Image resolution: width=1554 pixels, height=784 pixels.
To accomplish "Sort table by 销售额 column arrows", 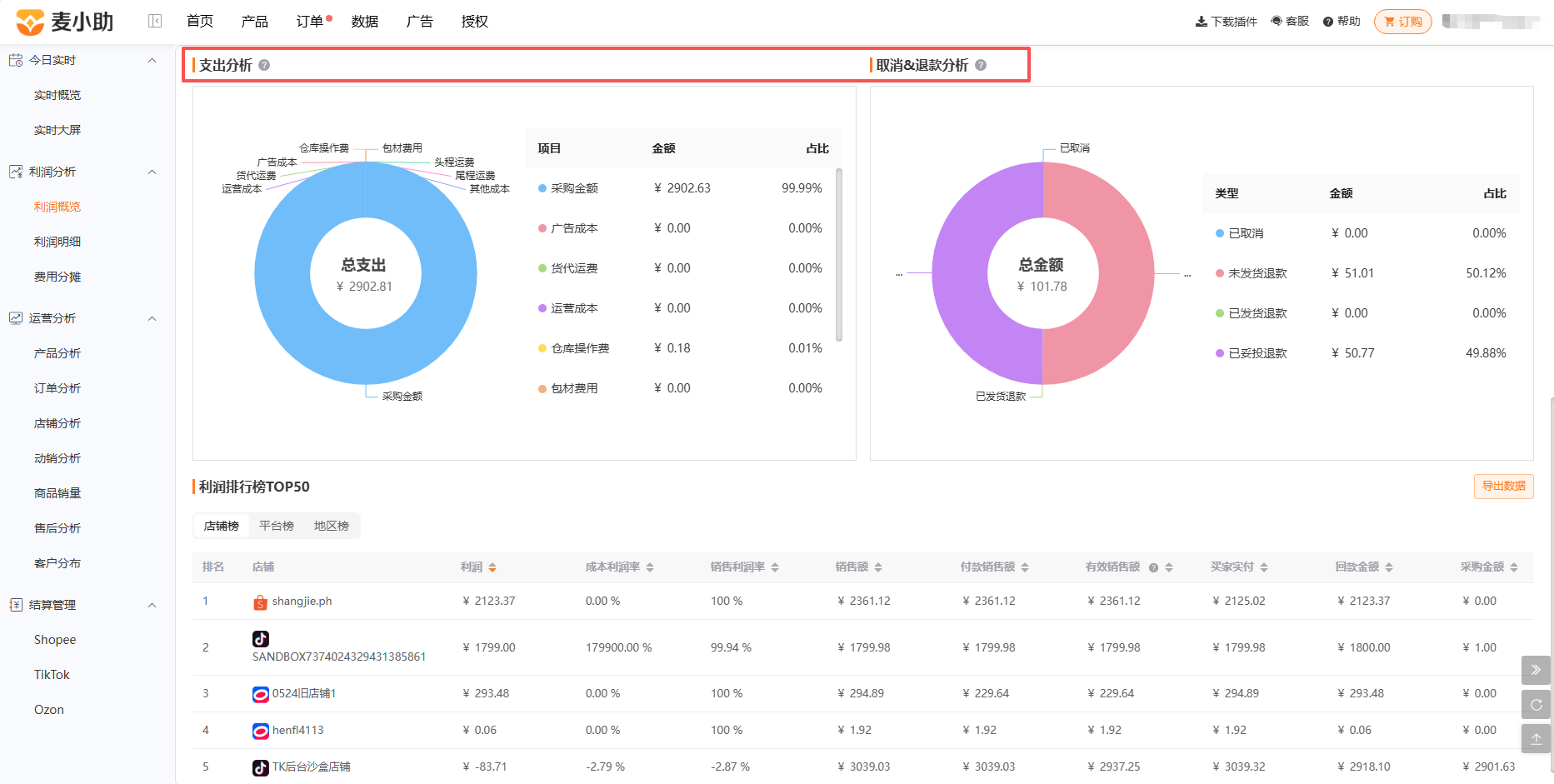I will click(878, 567).
